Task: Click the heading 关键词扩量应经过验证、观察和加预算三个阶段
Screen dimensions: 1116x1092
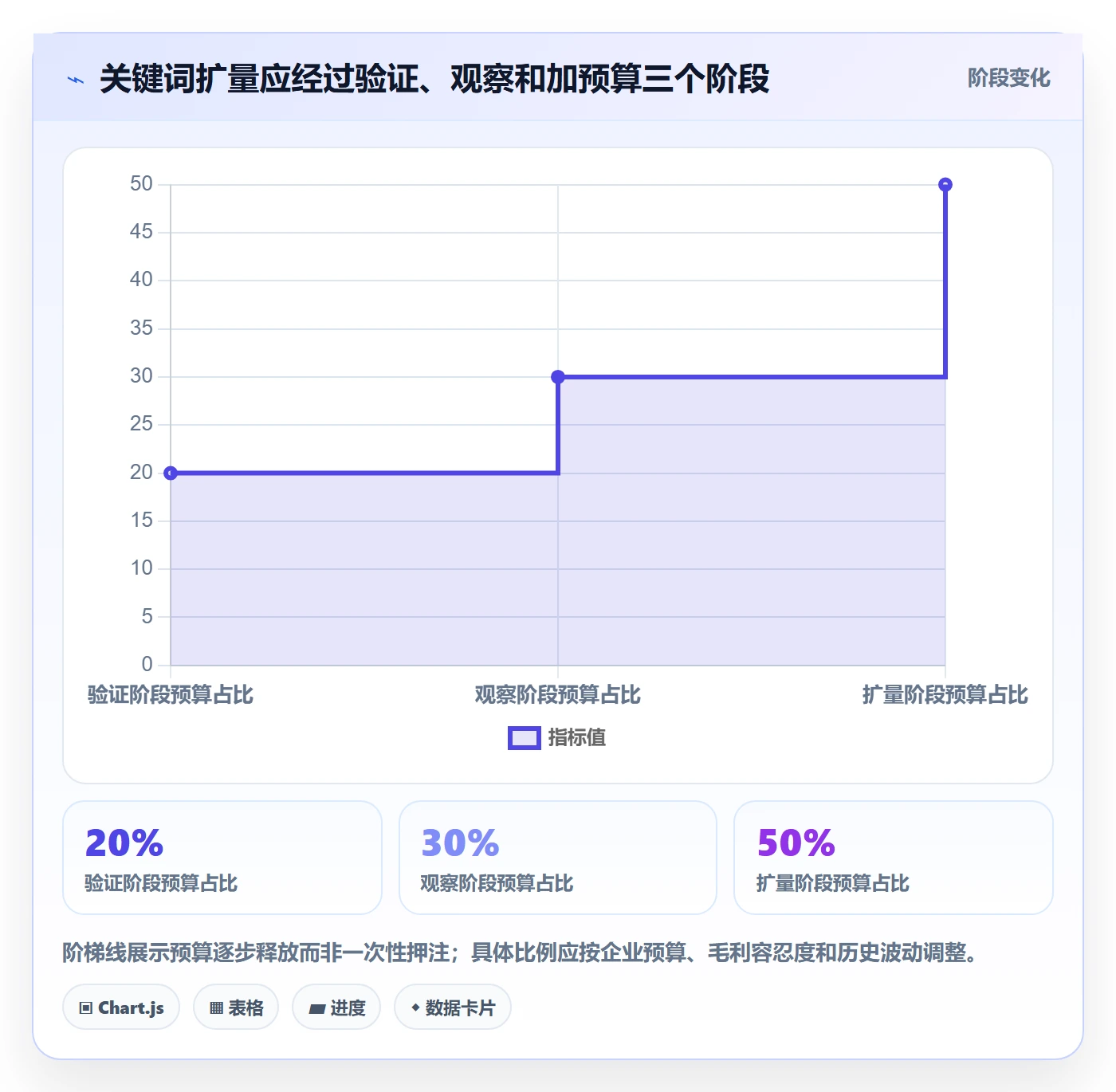Action: [x=434, y=79]
